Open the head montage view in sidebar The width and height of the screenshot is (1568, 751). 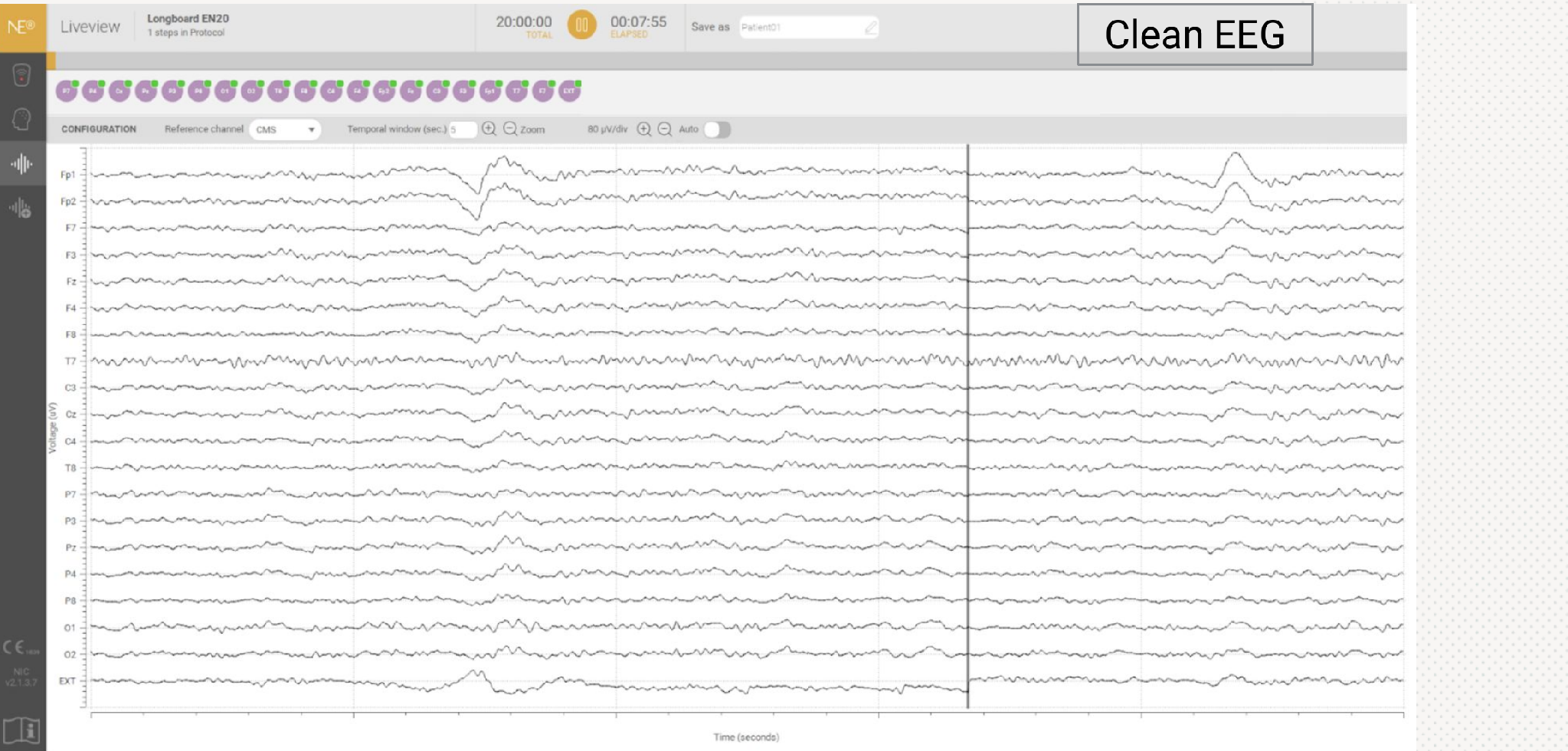coord(21,119)
